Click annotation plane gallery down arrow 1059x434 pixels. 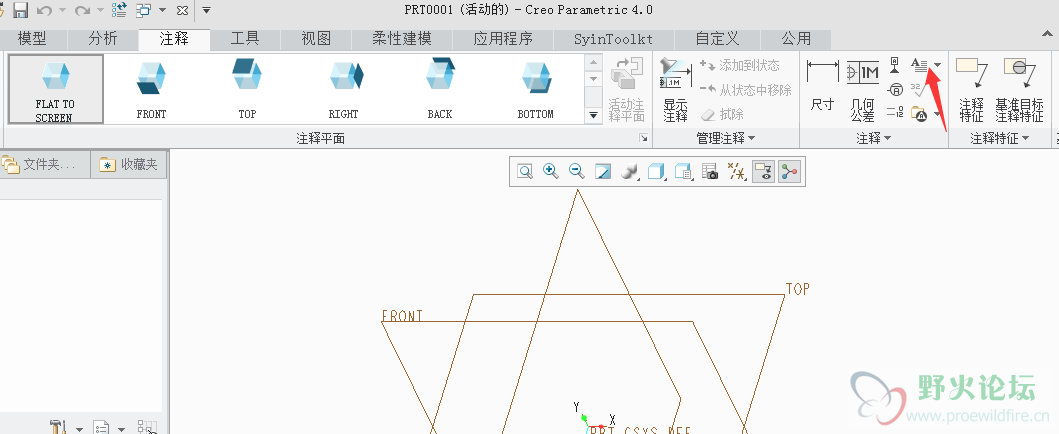click(x=594, y=79)
